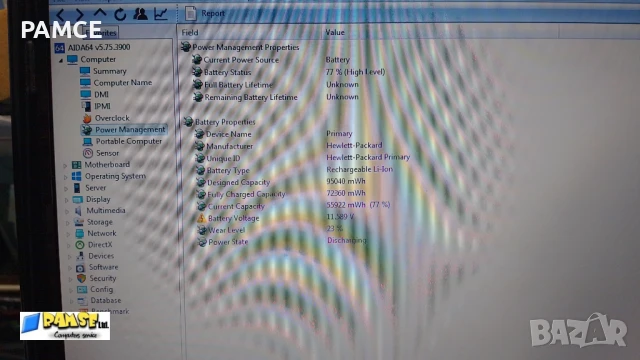Click the Software tree icon

(x=81, y=268)
